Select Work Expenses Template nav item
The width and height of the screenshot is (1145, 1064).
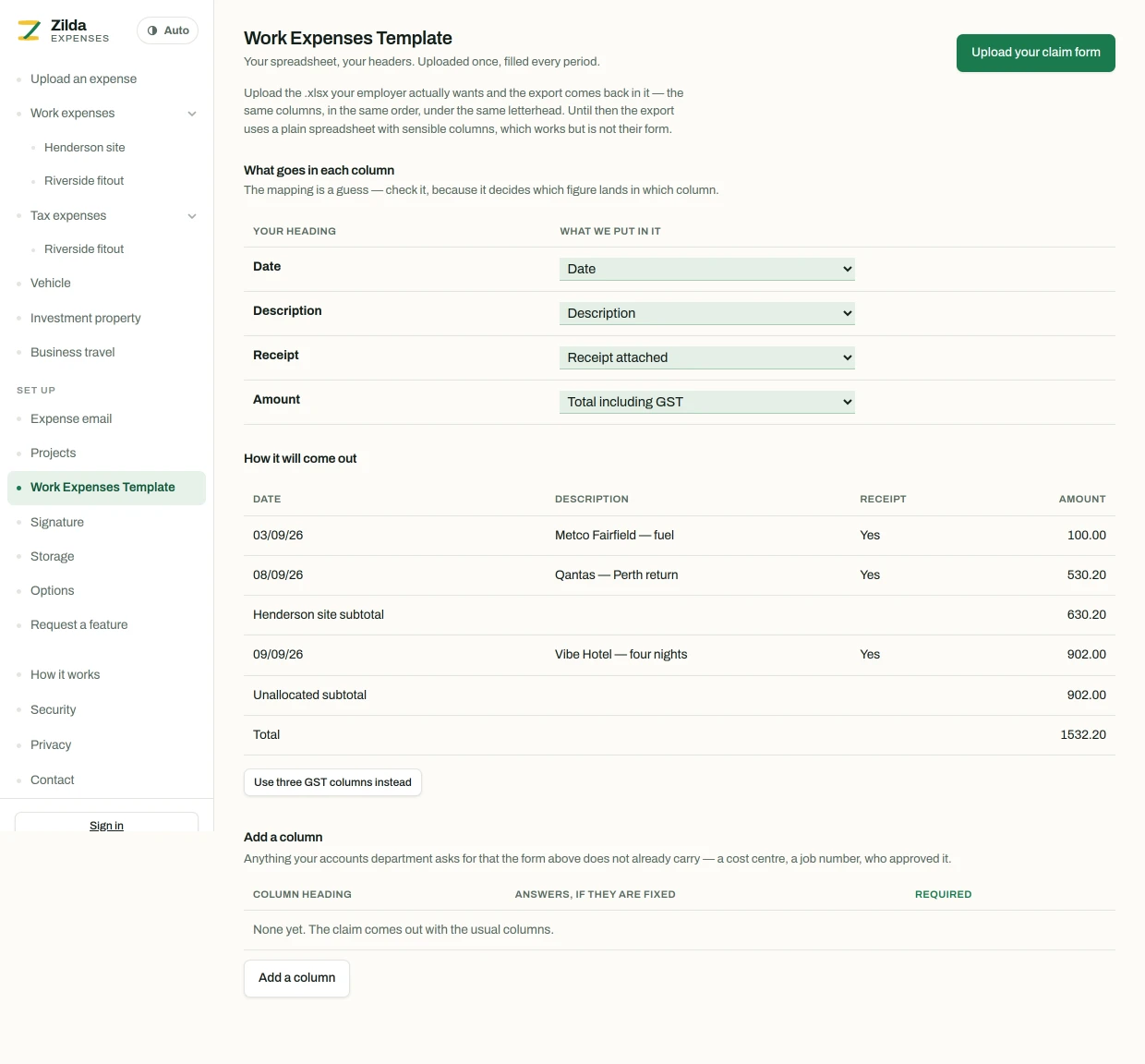[x=106, y=488]
